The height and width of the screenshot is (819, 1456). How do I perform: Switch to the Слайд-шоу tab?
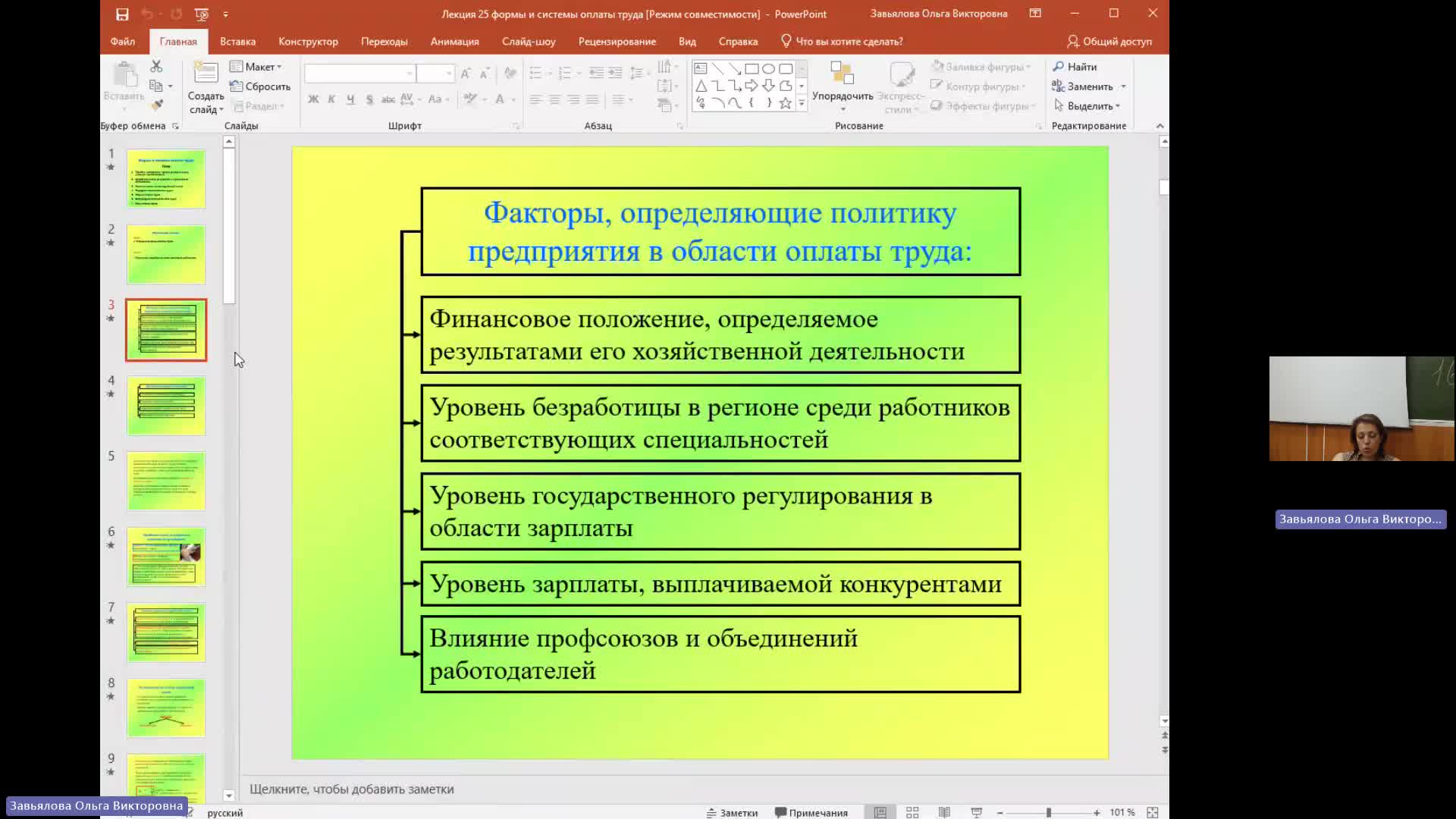(x=529, y=42)
